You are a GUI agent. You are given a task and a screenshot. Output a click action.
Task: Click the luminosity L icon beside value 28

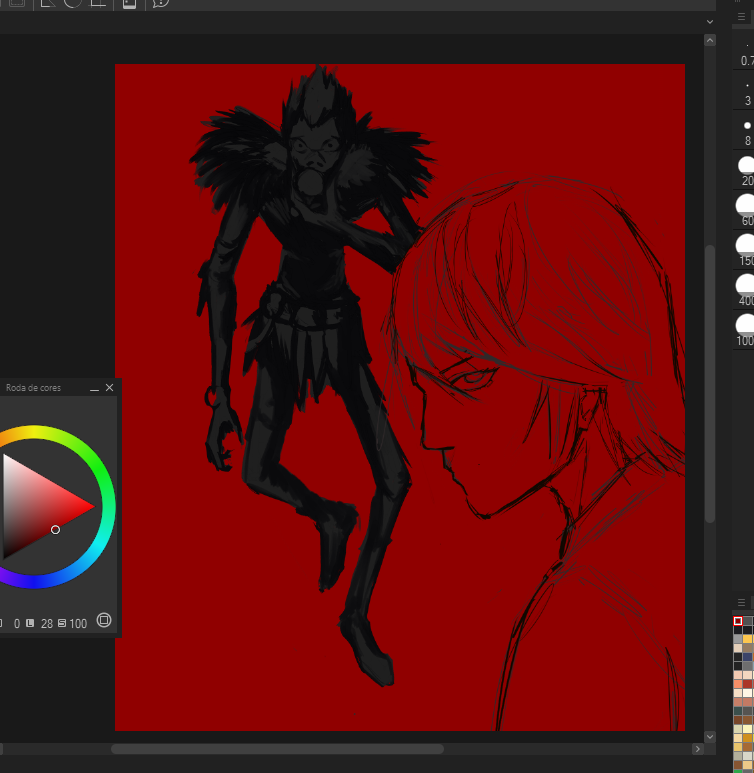30,623
